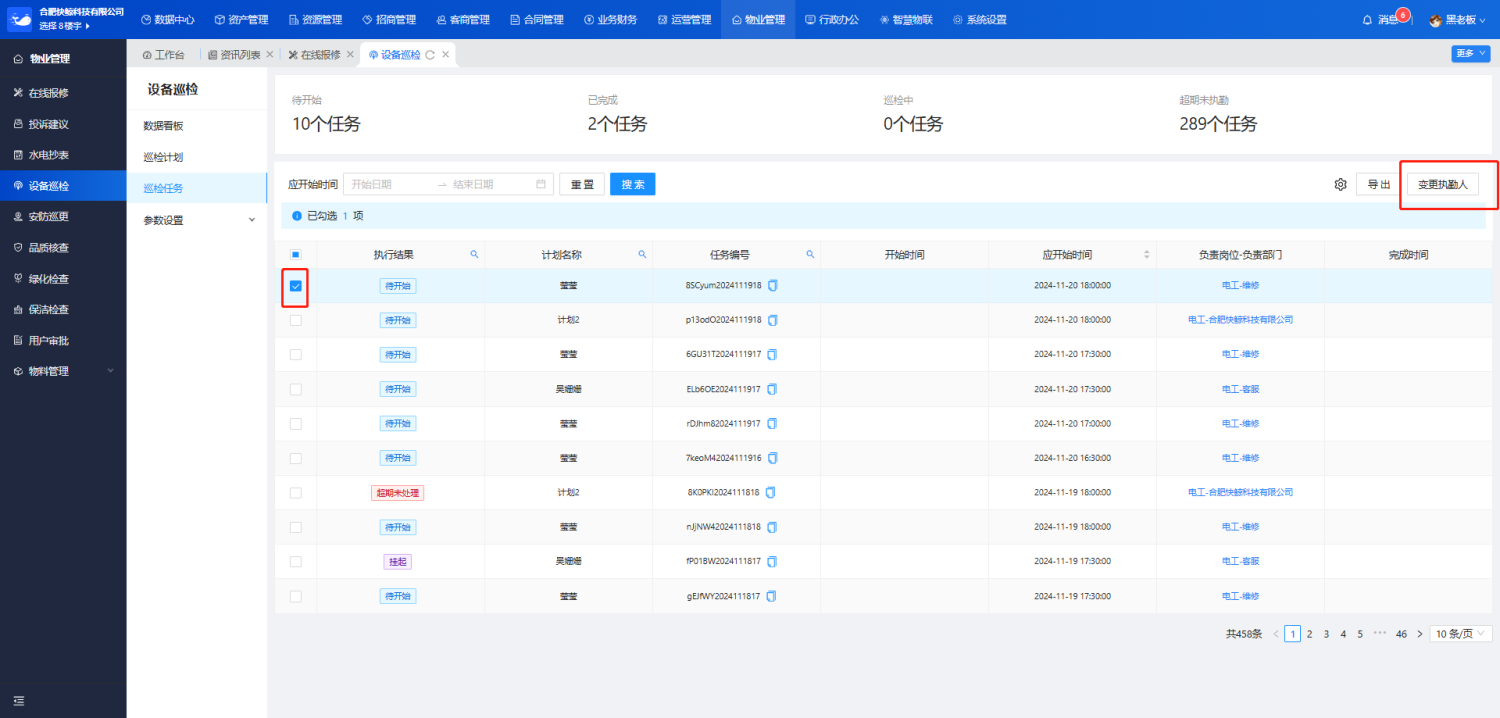
Task: Copy task number fP01BW2024111817
Action: pos(772,561)
